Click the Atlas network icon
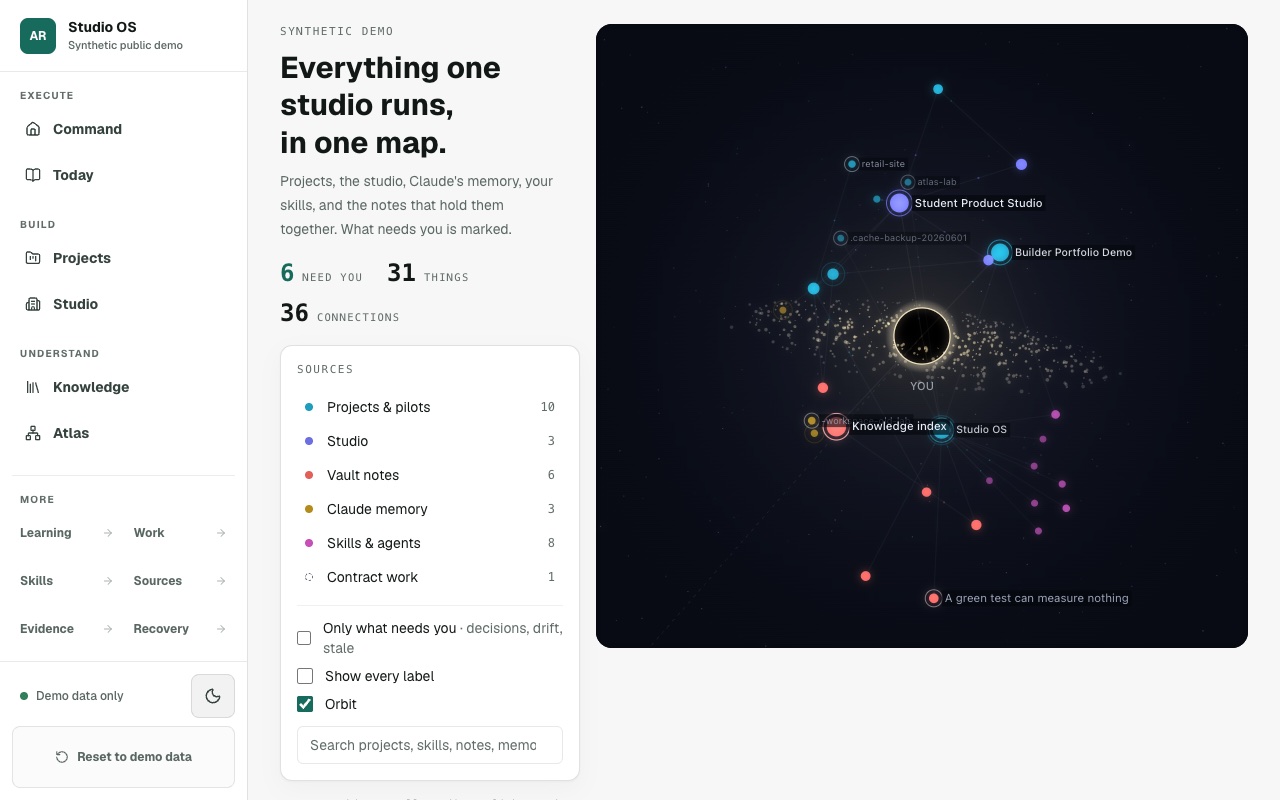 click(33, 433)
